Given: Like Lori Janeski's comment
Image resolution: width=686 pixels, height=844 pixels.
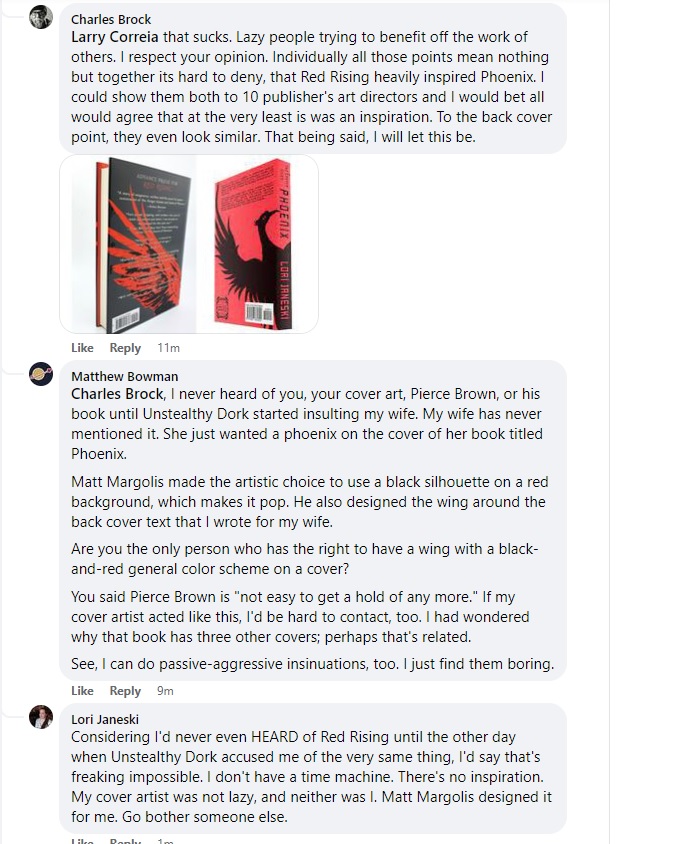Looking at the screenshot, I should (x=82, y=840).
